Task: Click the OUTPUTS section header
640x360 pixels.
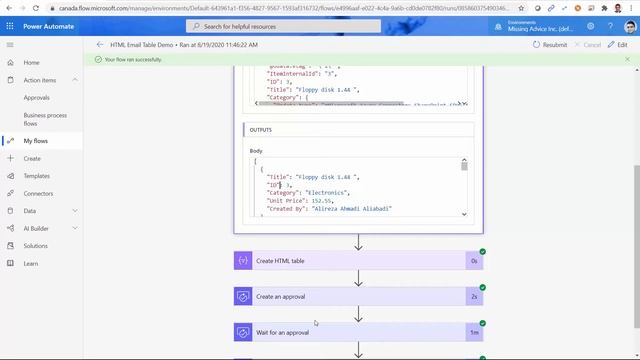Action: pyautogui.click(x=358, y=130)
